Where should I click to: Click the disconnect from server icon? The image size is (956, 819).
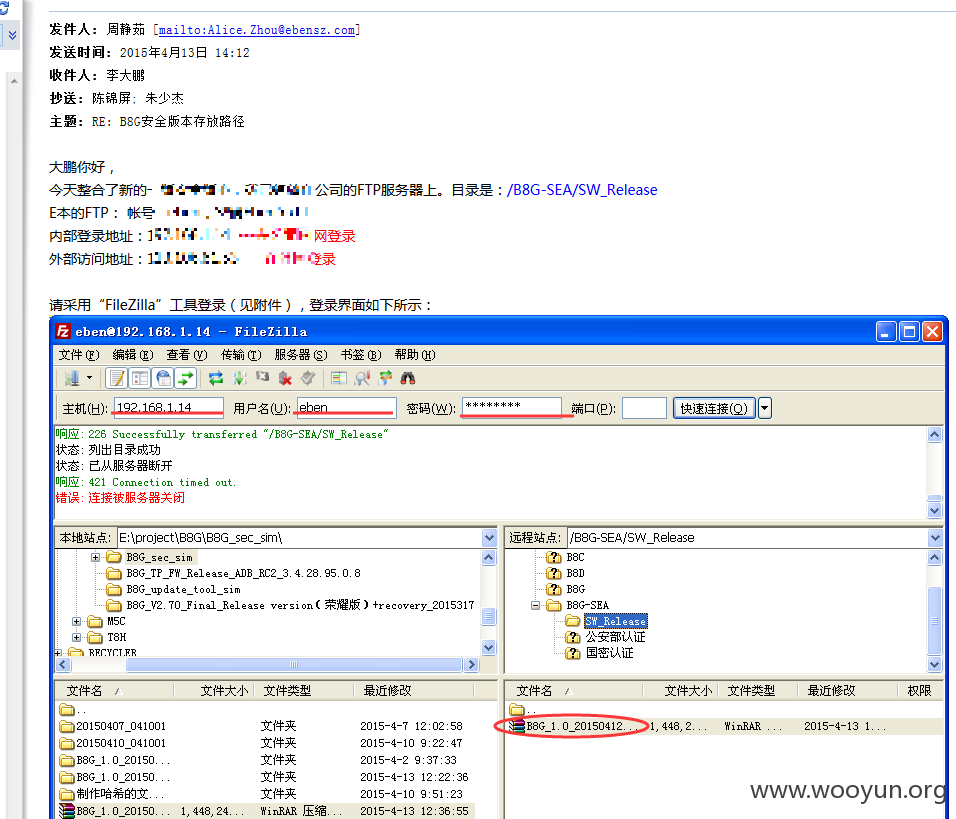tap(285, 379)
